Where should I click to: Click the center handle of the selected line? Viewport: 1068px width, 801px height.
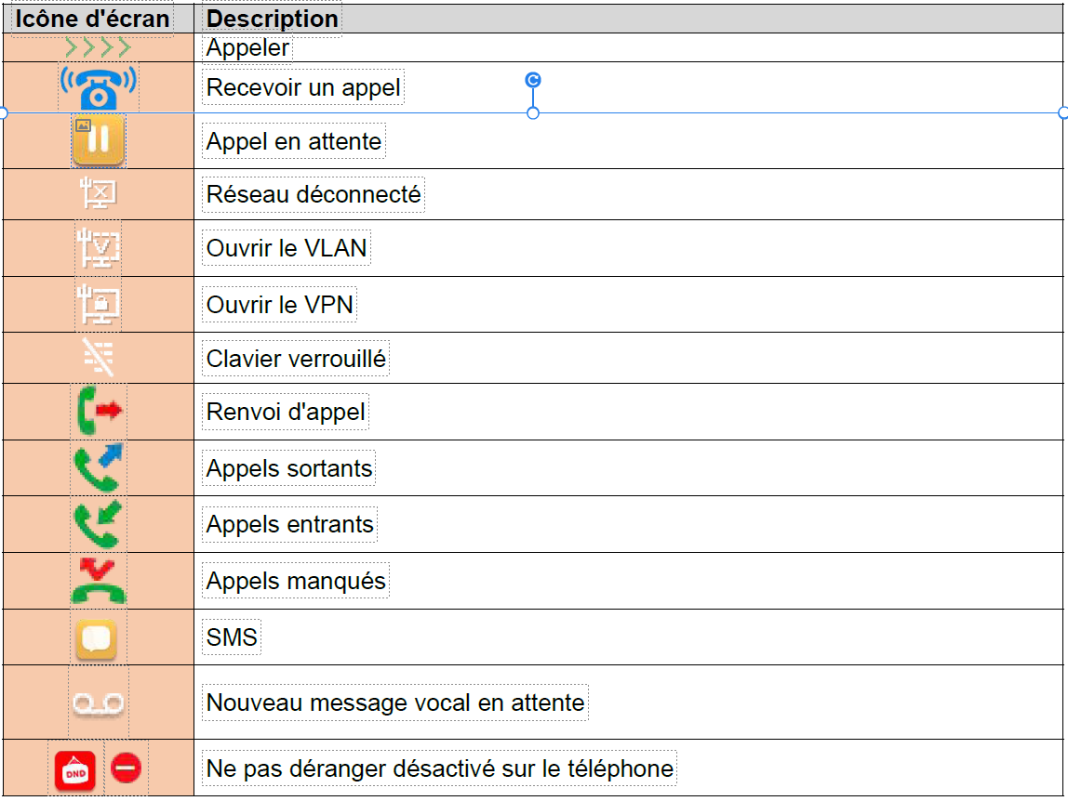(x=533, y=113)
